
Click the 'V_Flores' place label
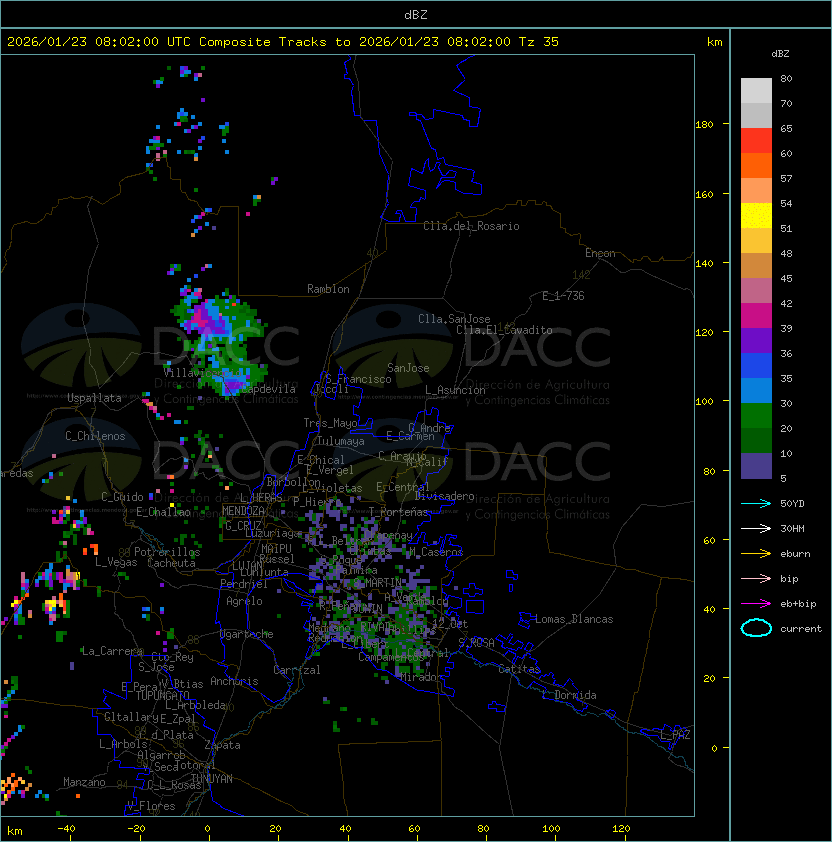point(151,806)
